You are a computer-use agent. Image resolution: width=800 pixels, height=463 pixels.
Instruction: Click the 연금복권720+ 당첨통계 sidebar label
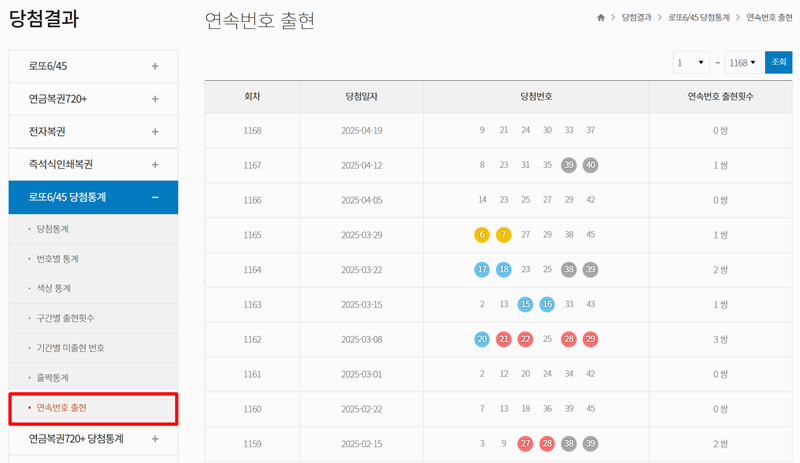76,438
